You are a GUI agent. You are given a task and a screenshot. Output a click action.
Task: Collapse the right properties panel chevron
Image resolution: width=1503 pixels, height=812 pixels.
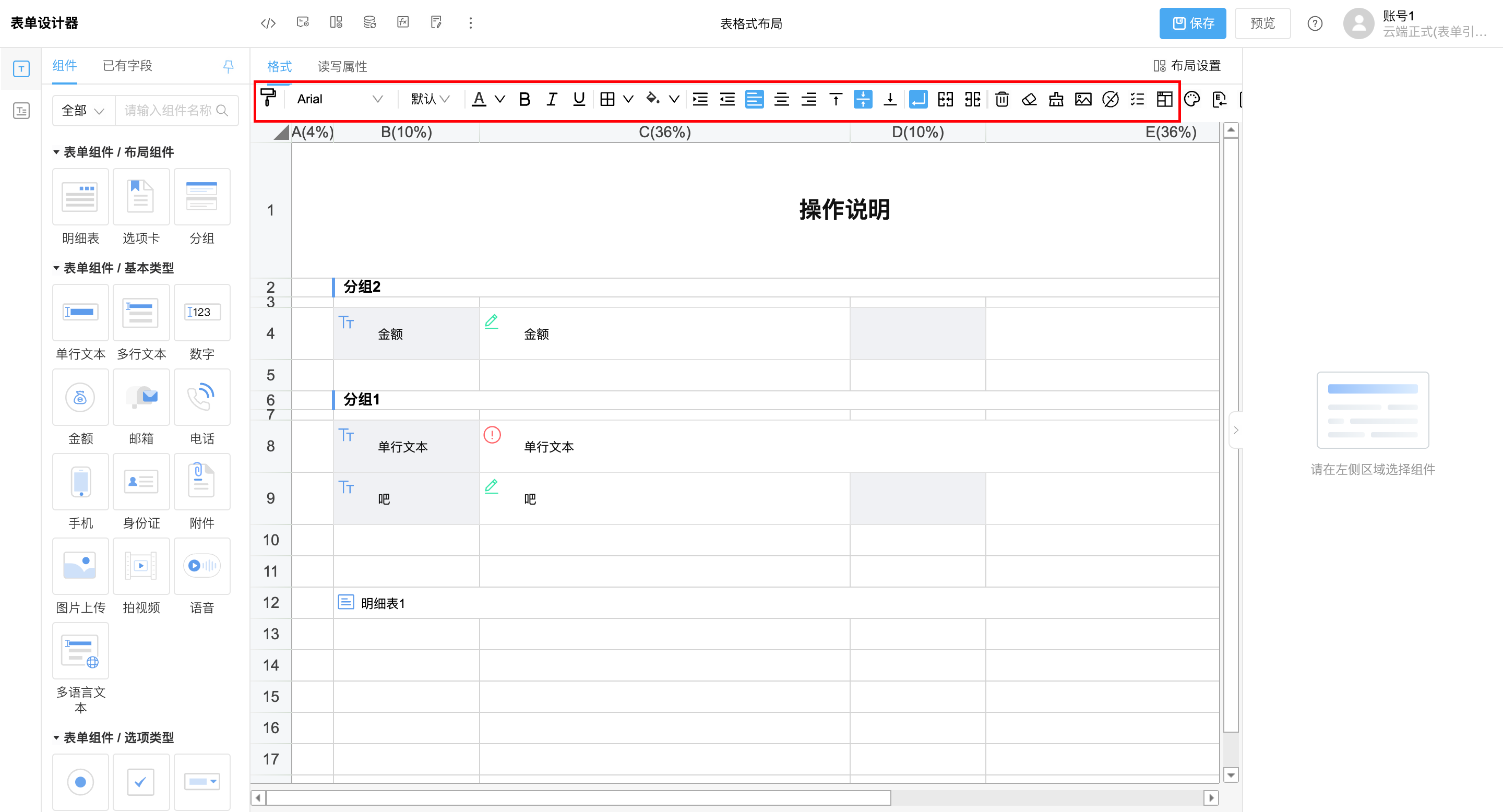point(1236,430)
